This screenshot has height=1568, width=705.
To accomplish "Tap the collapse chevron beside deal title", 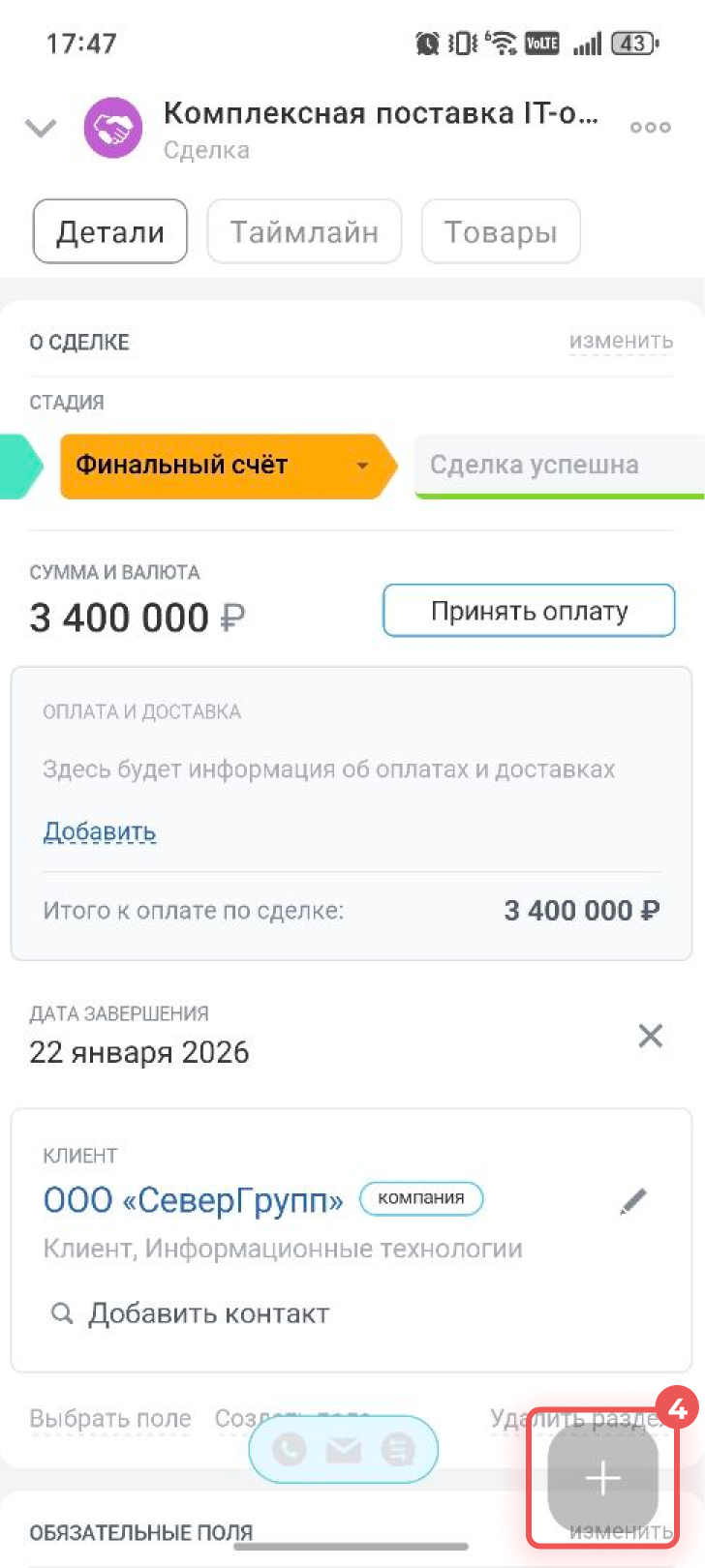I will coord(41,128).
